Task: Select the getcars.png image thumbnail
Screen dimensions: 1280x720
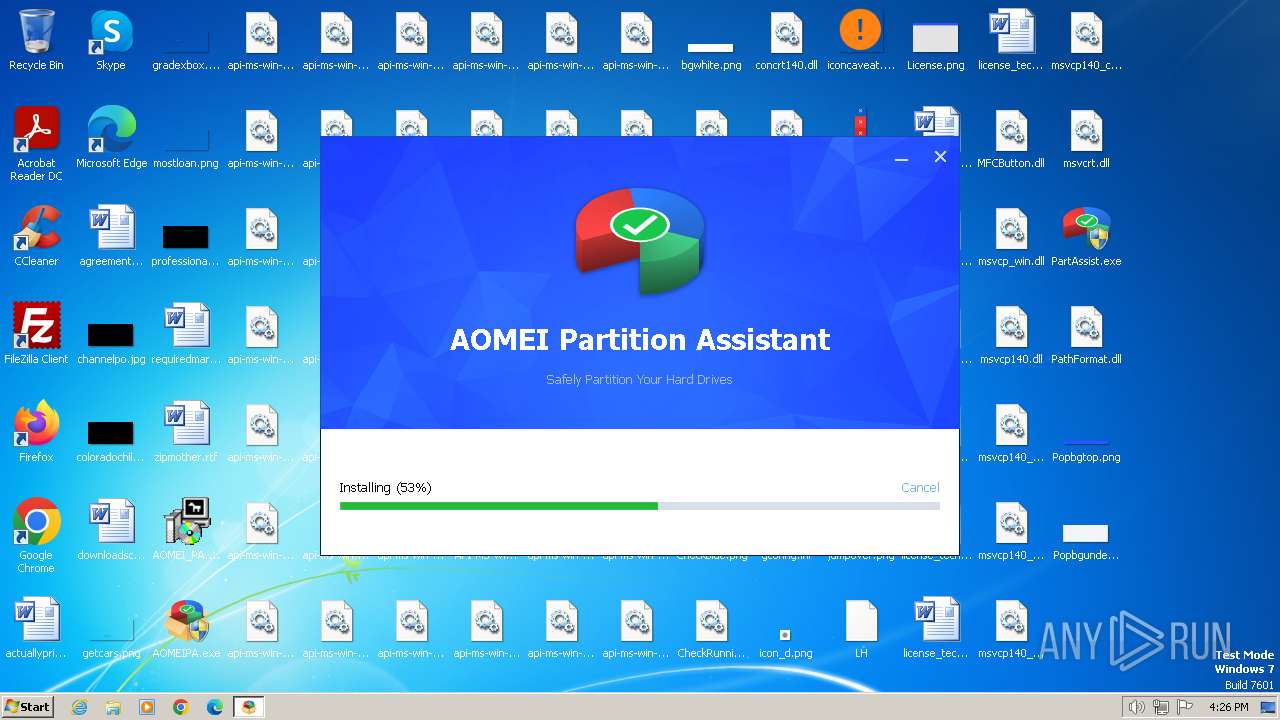Action: [x=111, y=640]
